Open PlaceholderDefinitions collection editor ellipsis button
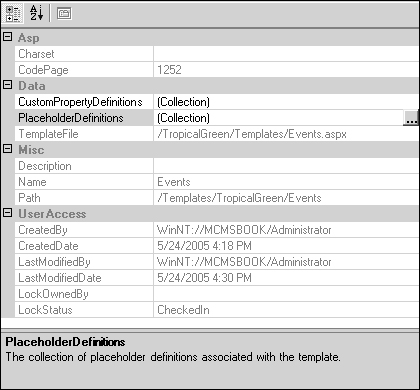The height and width of the screenshot is (390, 420). 411,118
